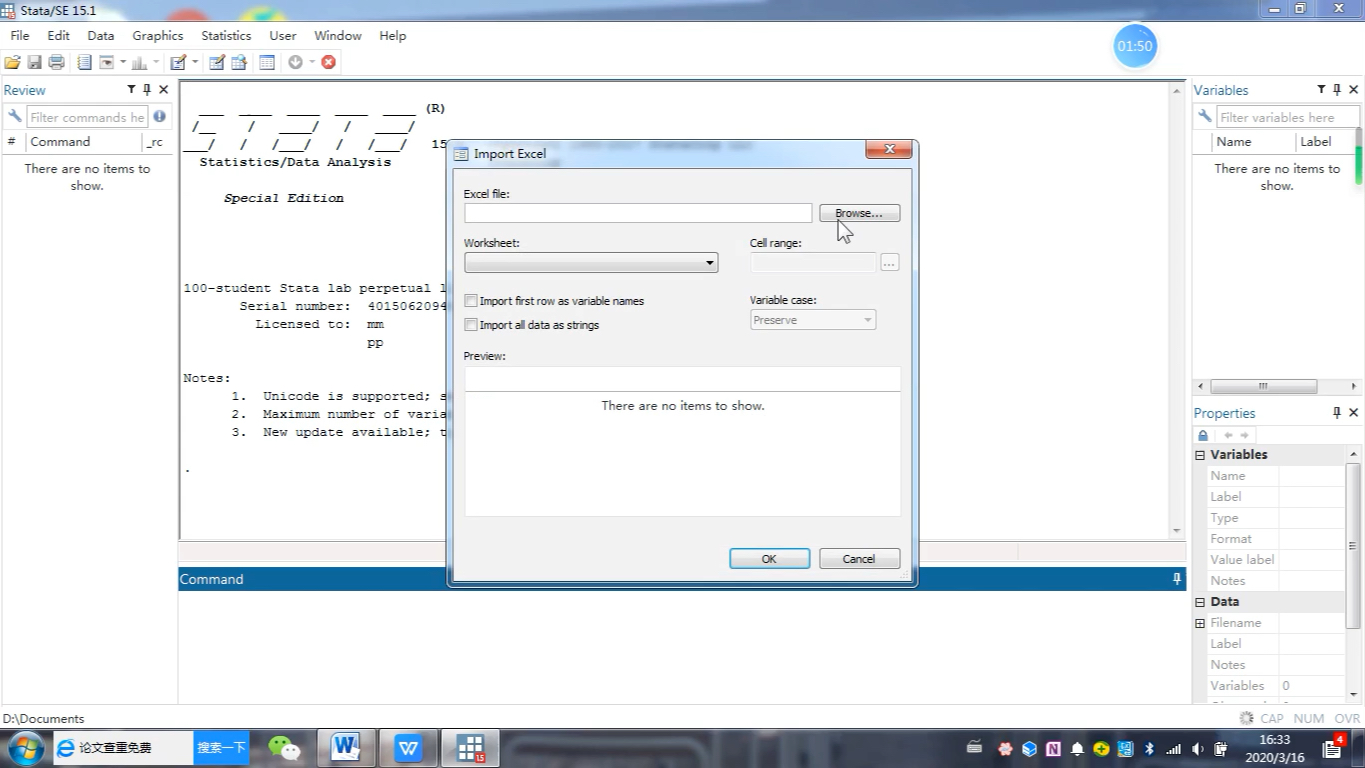
Task: Open the Data Browser icon
Action: tap(239, 62)
